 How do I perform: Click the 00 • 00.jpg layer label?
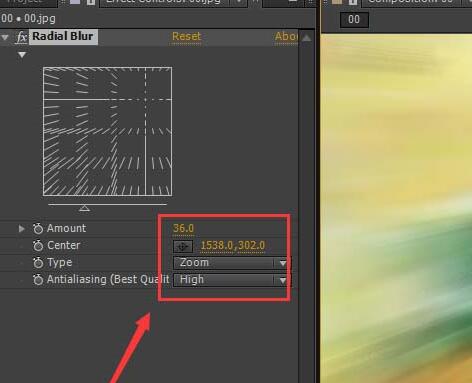click(x=28, y=19)
